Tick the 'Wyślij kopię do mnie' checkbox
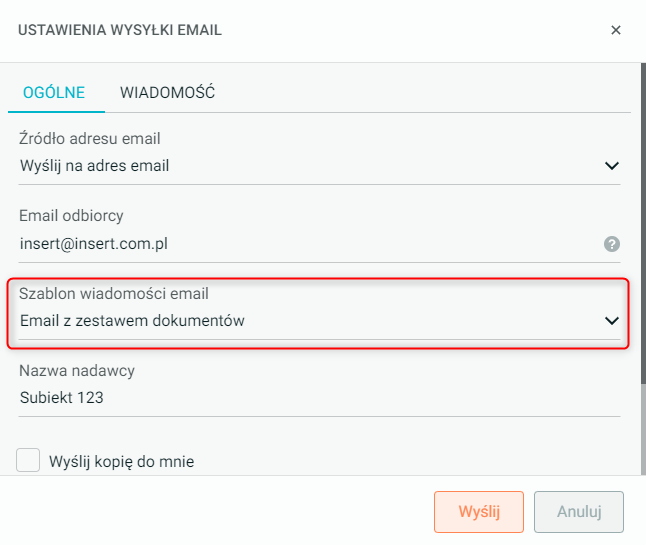 click(29, 460)
